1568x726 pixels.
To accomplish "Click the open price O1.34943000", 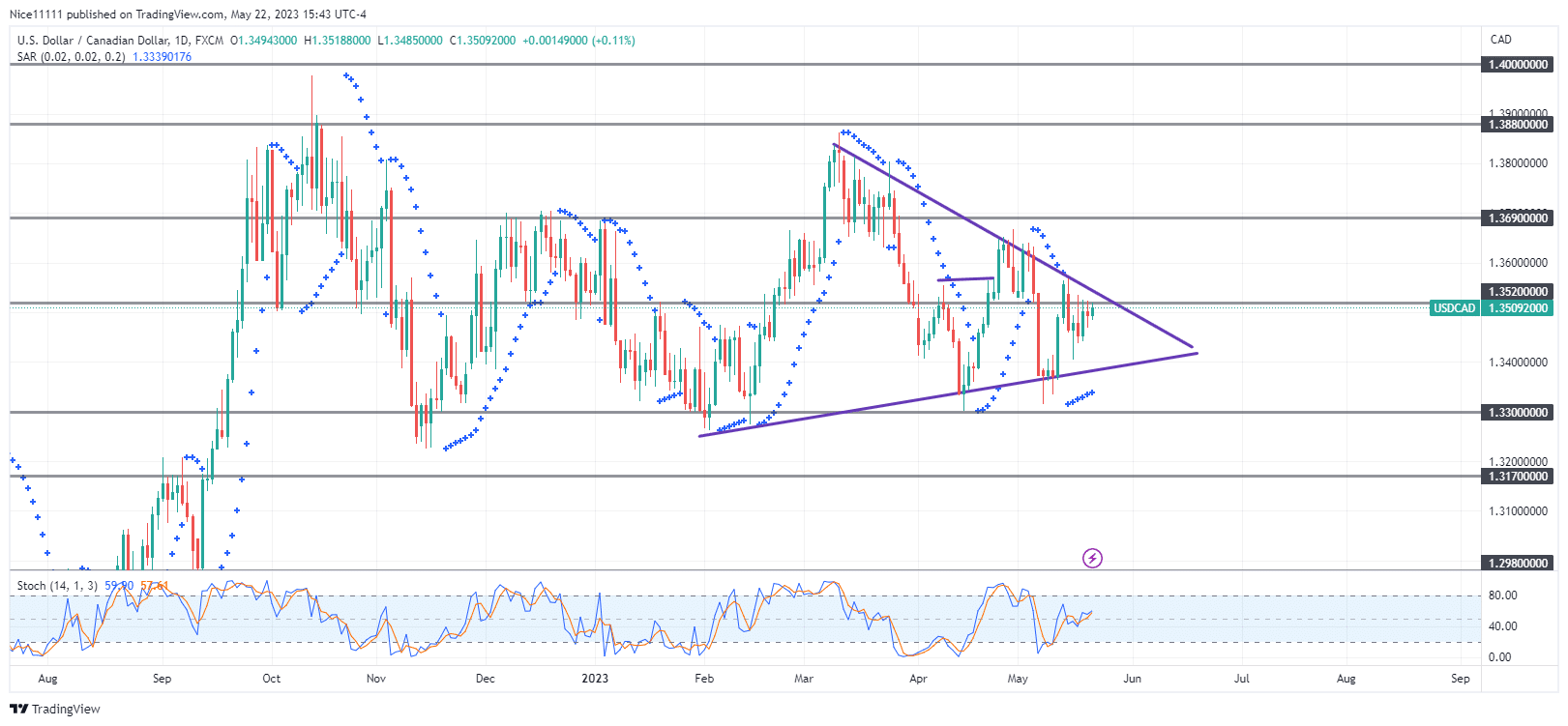I will pos(263,41).
